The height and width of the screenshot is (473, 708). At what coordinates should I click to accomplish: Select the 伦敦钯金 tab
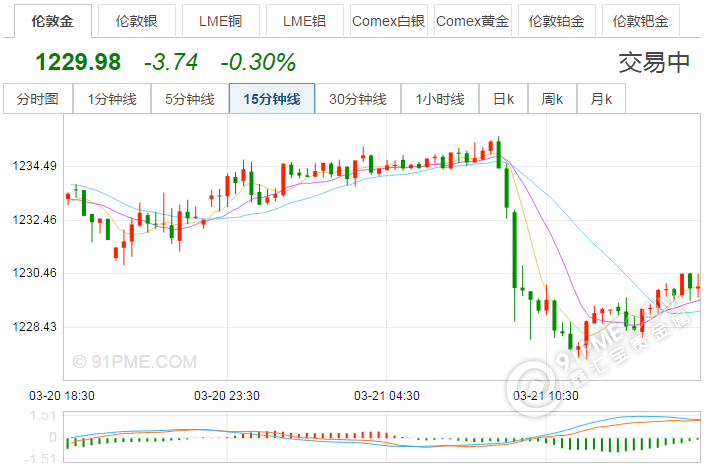pos(641,21)
